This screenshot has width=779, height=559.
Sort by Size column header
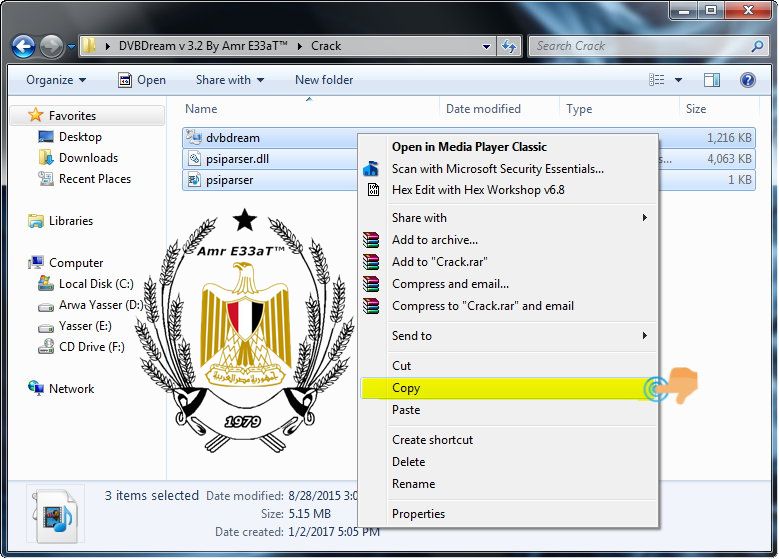tap(719, 109)
